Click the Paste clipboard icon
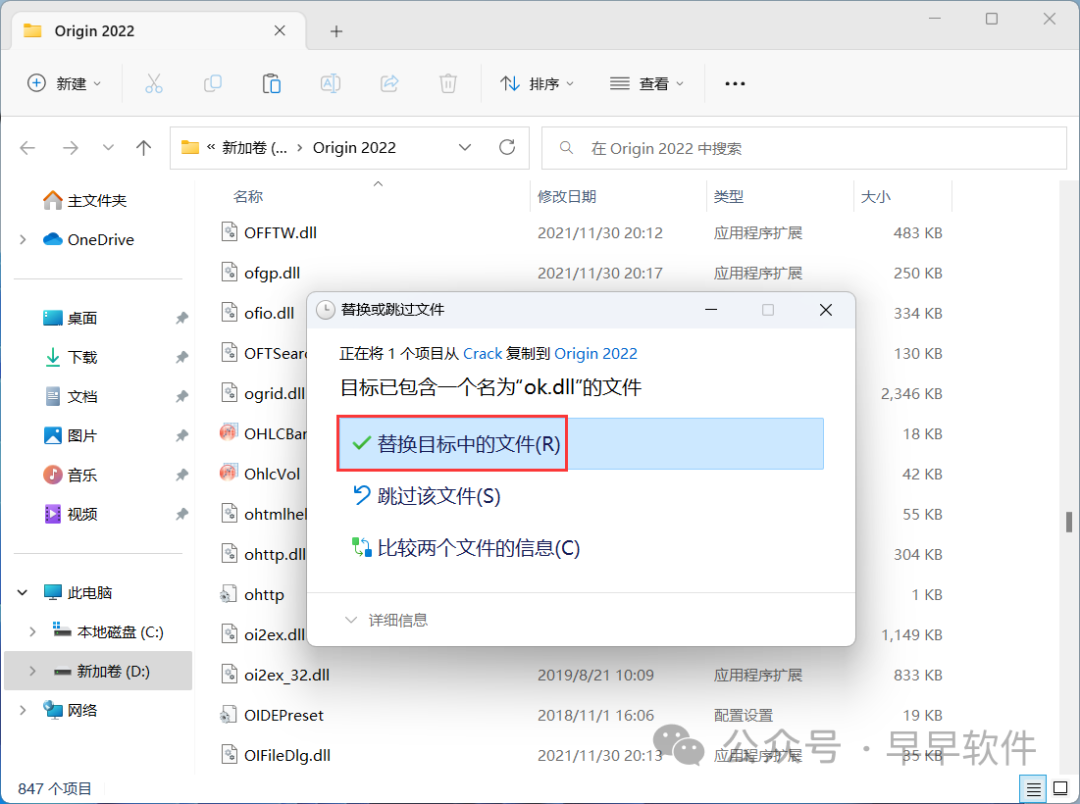 coord(271,84)
